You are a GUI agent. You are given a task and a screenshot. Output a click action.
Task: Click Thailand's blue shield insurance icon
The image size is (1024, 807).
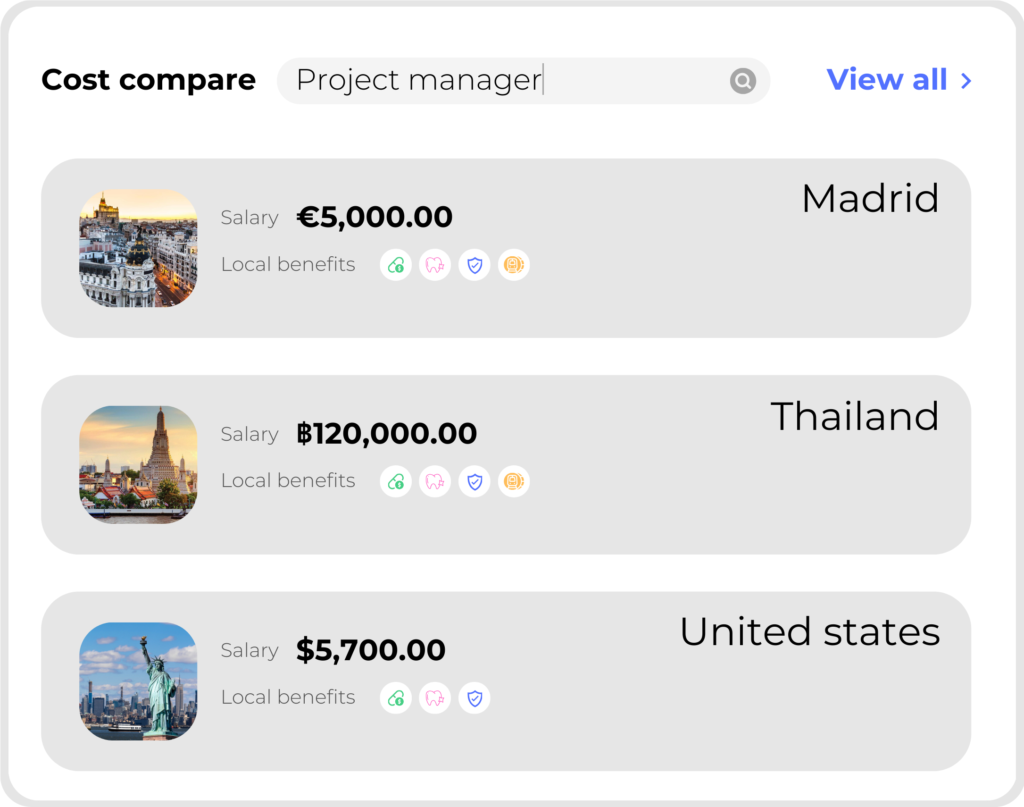pyautogui.click(x=475, y=481)
